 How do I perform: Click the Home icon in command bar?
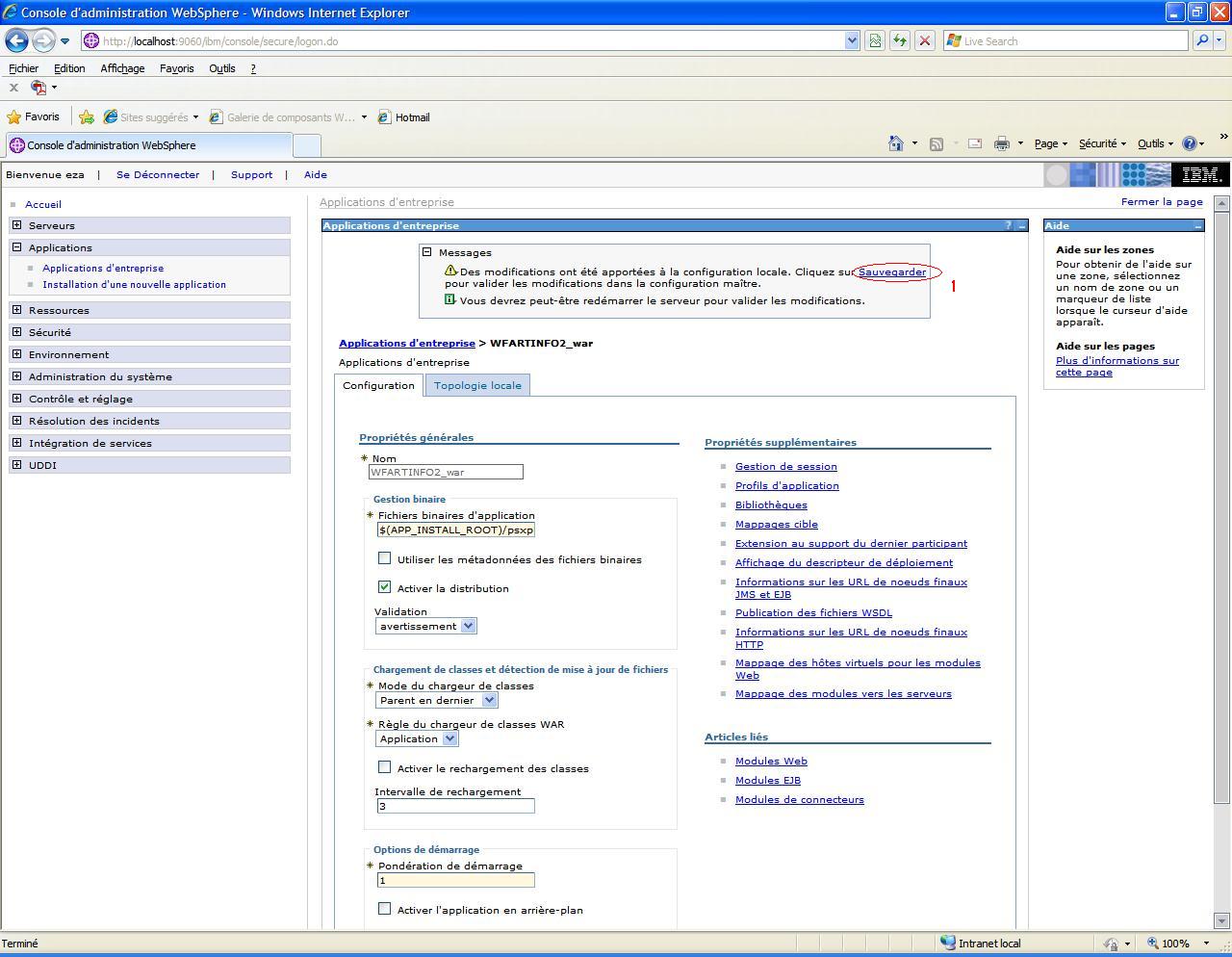(x=895, y=143)
